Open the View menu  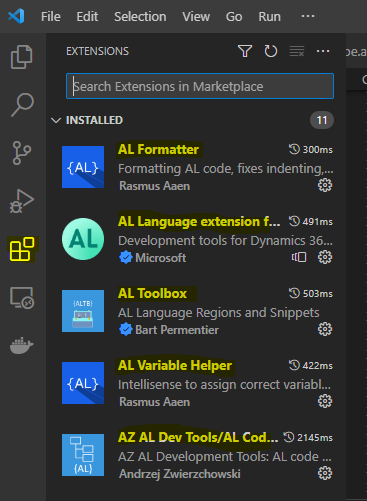(196, 16)
